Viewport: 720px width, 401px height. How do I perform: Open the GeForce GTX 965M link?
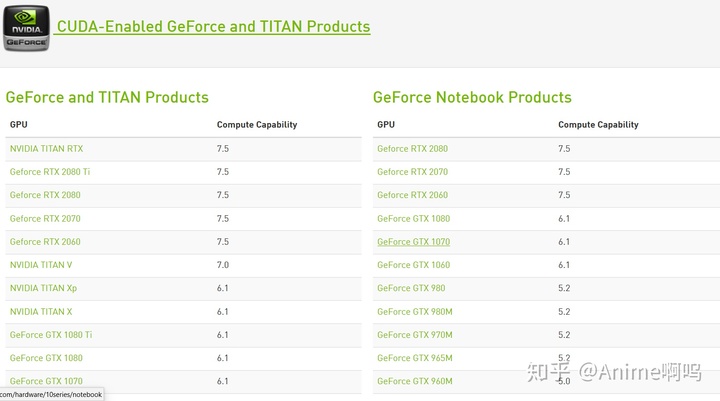click(415, 358)
